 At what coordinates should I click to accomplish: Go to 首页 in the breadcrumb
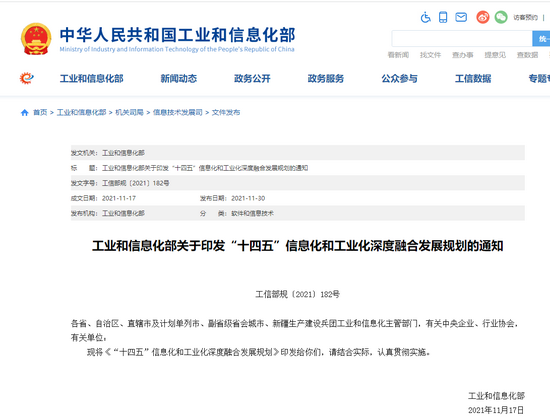(40, 112)
